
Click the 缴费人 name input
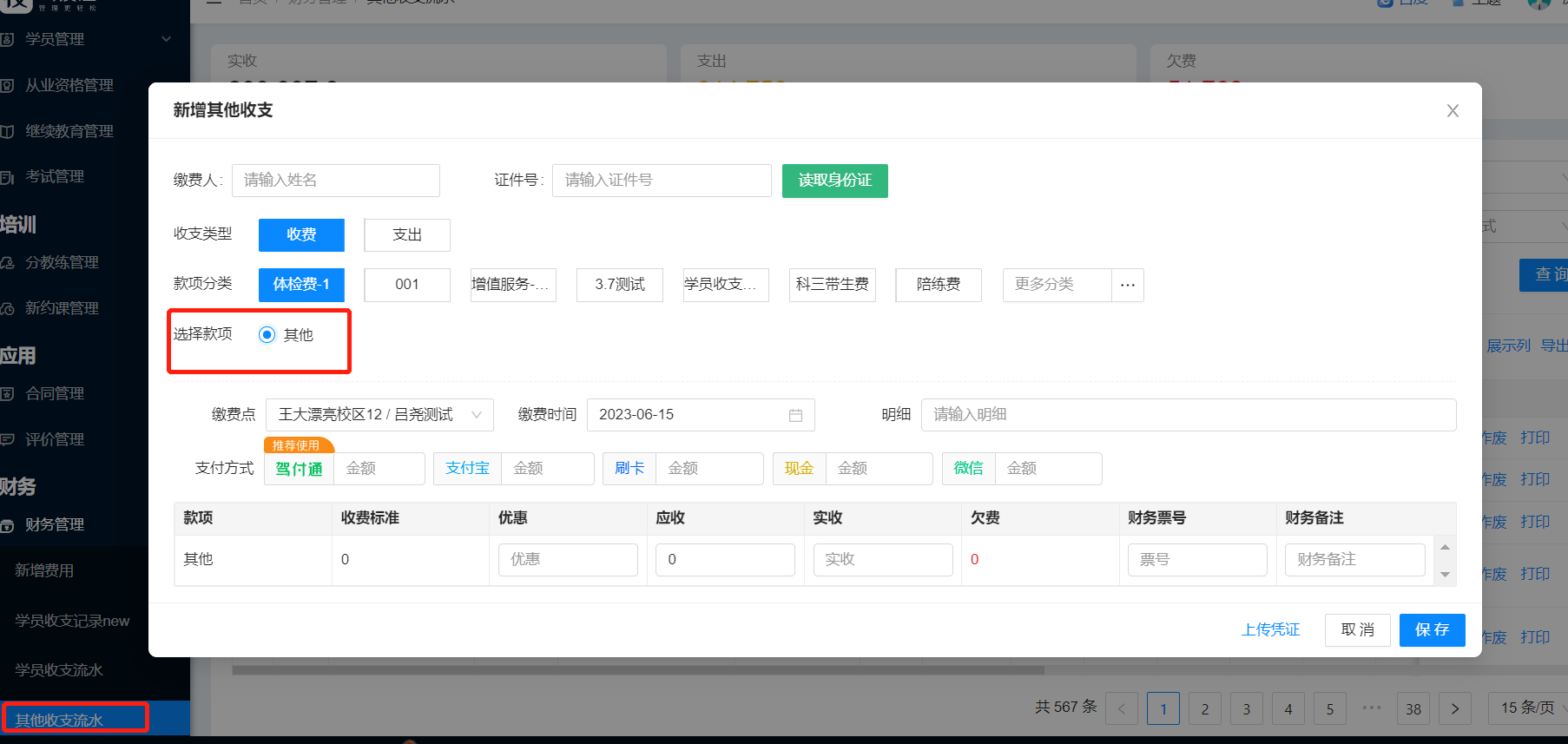click(336, 181)
